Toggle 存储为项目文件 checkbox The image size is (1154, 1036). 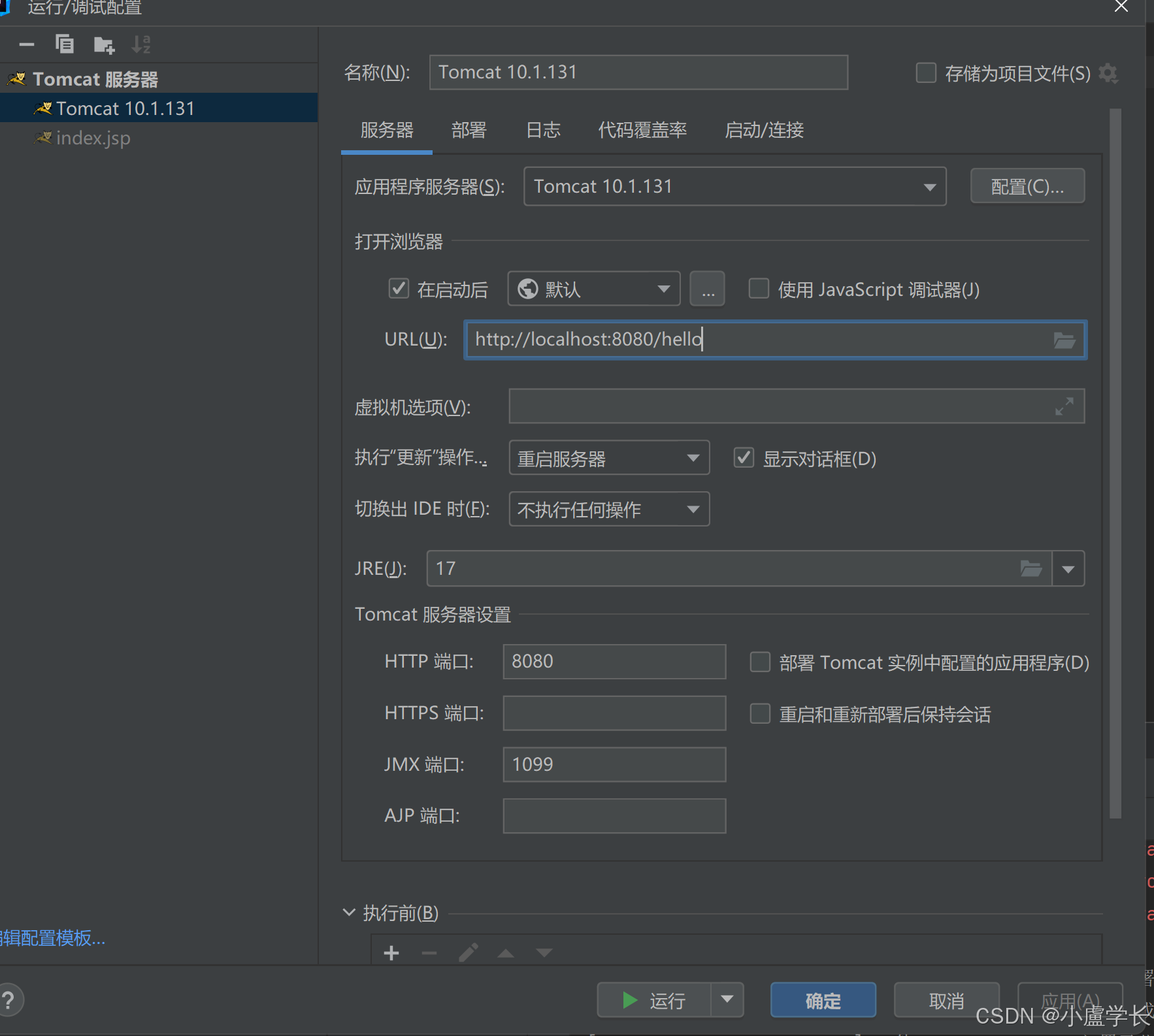tap(926, 73)
